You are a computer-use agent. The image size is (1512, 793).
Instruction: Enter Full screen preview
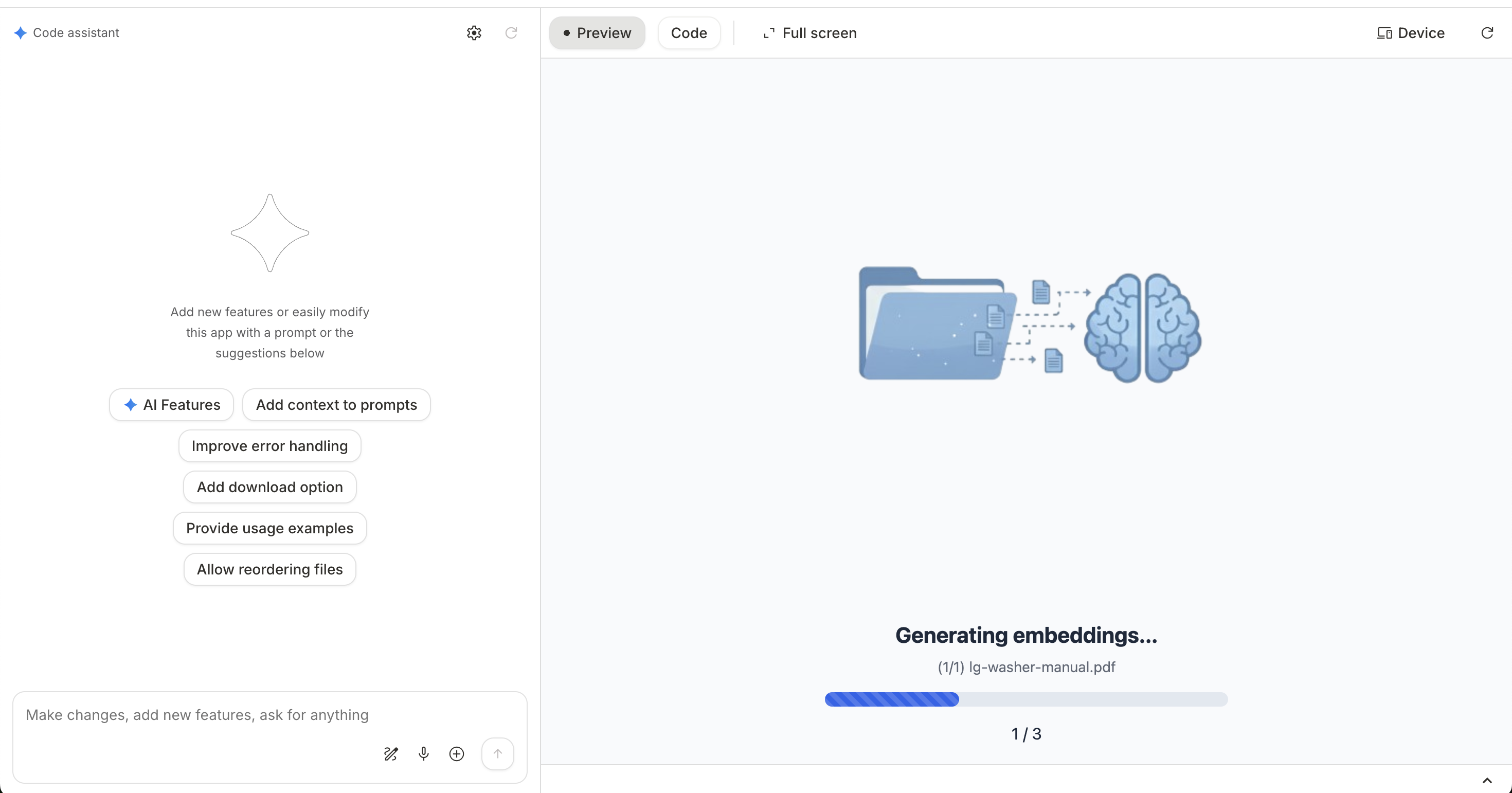(x=809, y=33)
